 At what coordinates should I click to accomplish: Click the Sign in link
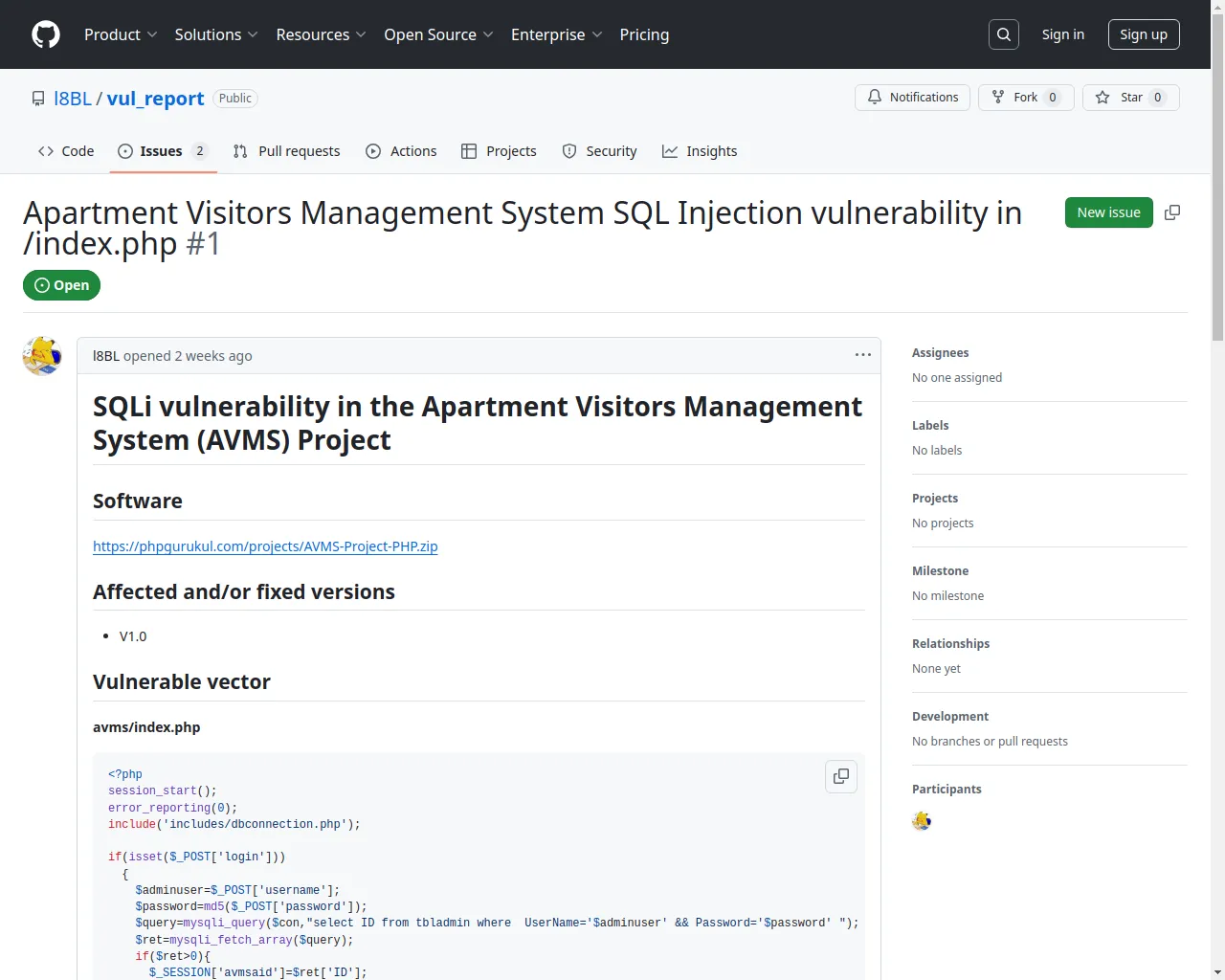[1063, 34]
